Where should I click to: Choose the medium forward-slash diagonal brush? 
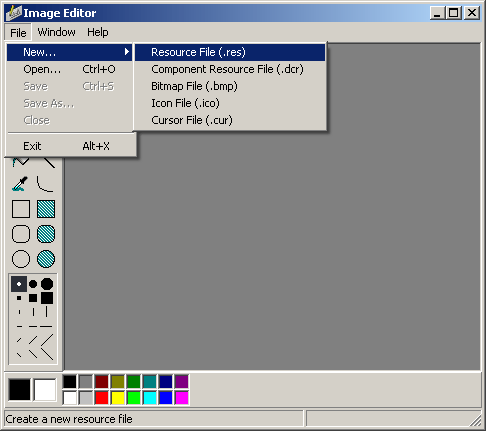33,340
